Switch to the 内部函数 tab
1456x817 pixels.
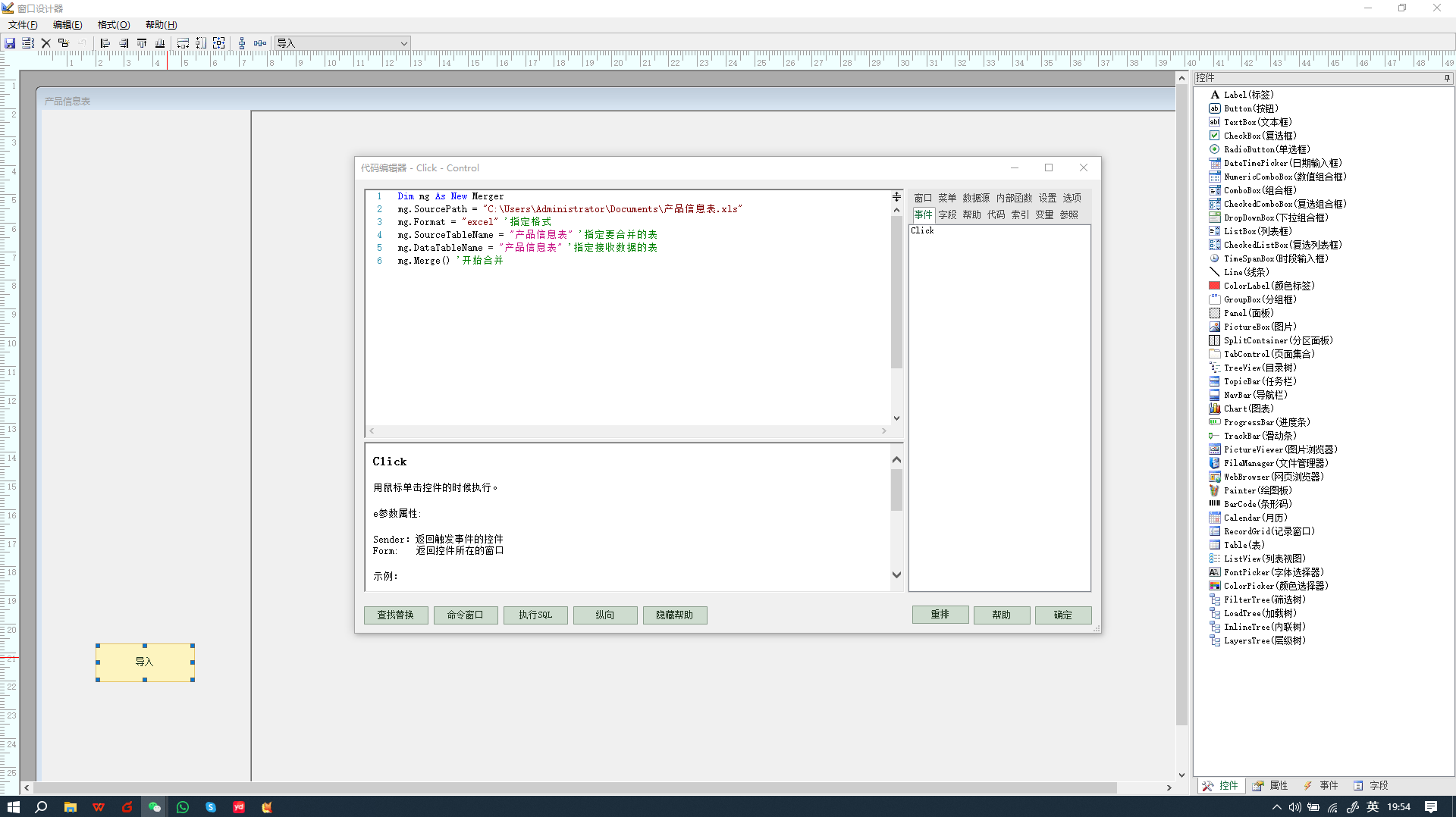click(1014, 198)
